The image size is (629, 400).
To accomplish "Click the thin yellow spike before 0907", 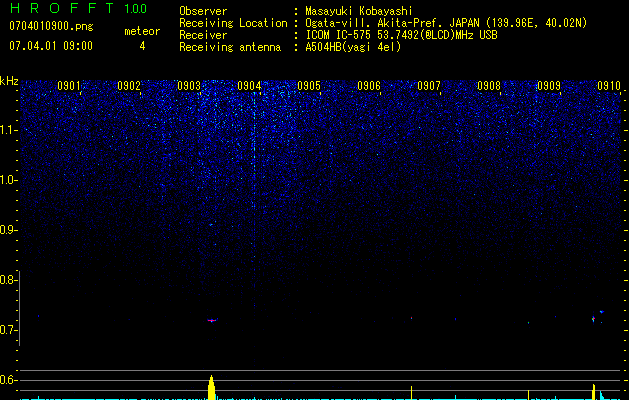I will click(412, 393).
